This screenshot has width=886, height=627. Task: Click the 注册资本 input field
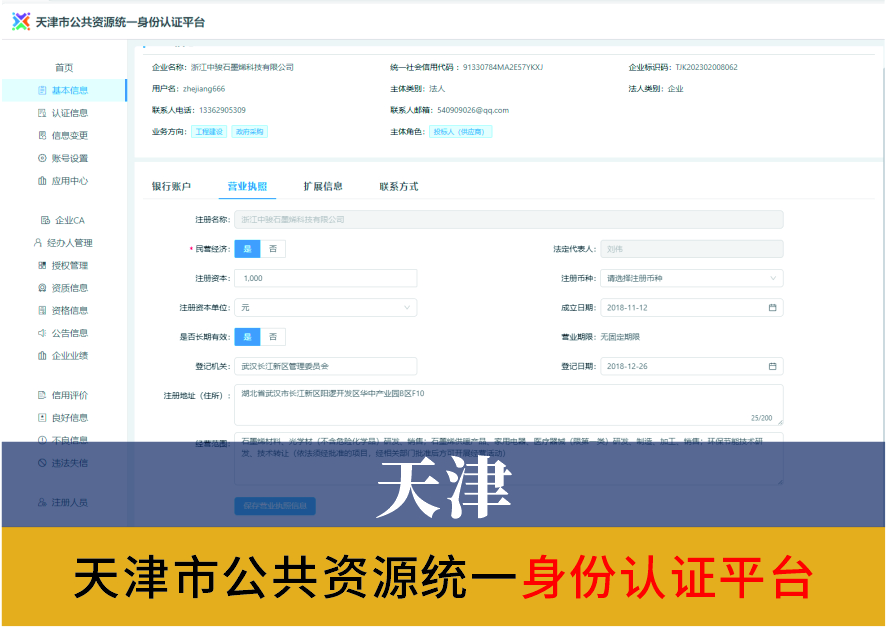(325, 278)
